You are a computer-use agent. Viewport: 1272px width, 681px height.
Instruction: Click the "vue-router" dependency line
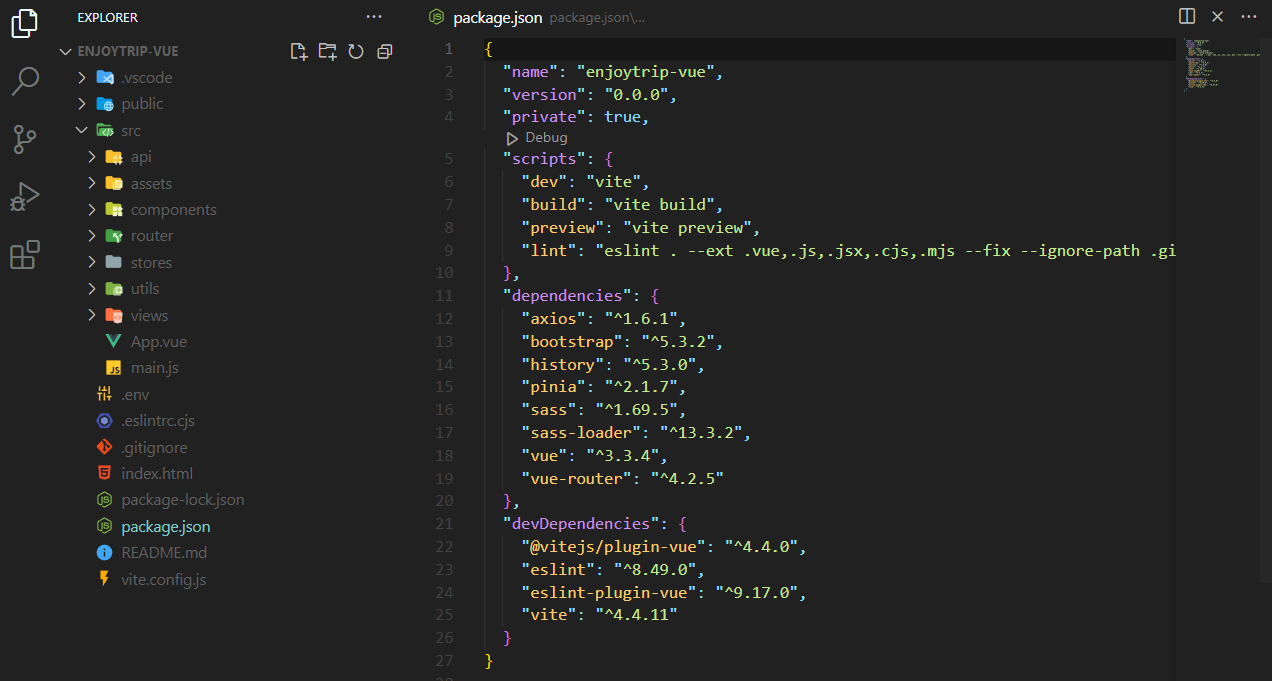tap(622, 478)
